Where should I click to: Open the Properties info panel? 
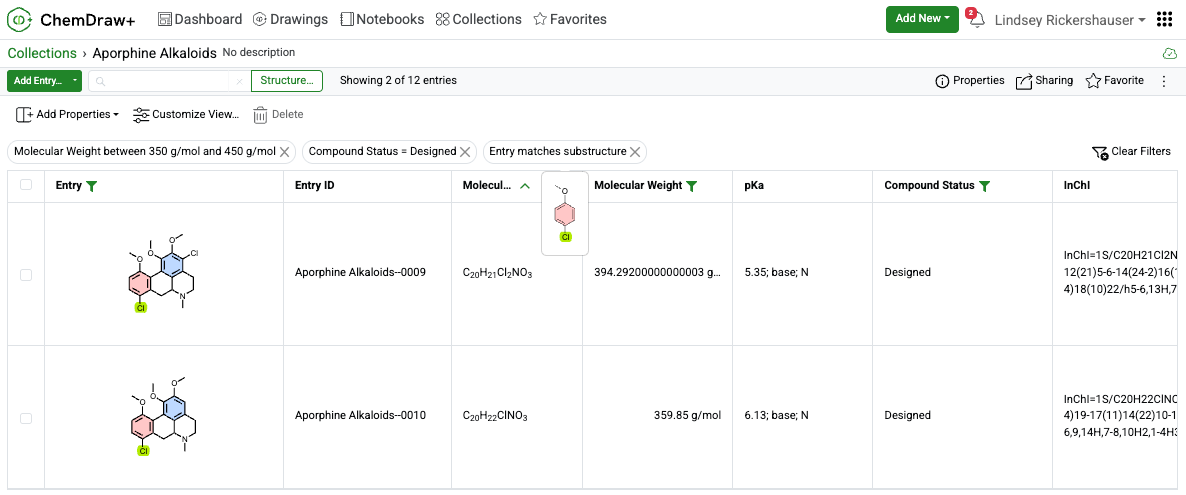pyautogui.click(x=970, y=80)
